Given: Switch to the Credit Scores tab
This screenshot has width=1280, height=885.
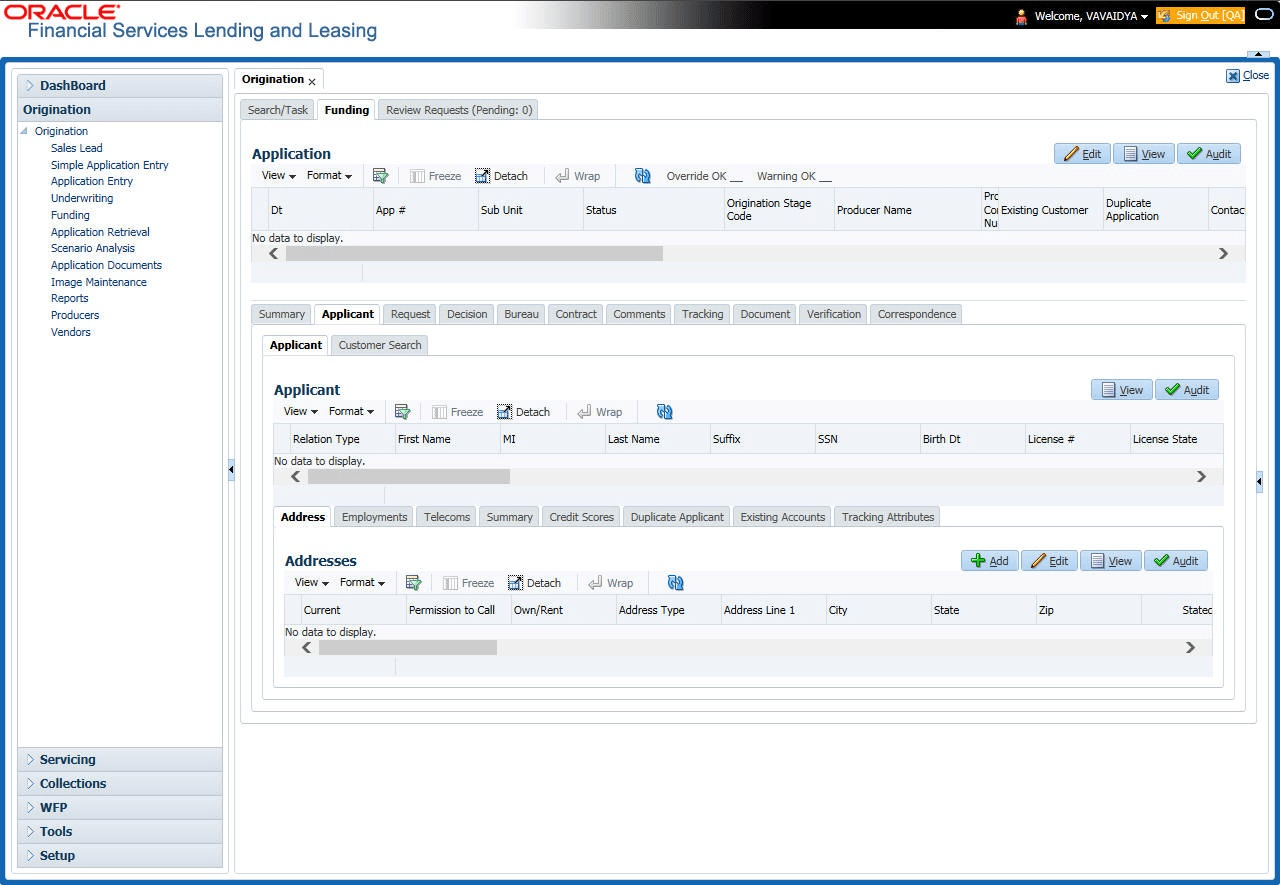Looking at the screenshot, I should tap(581, 517).
